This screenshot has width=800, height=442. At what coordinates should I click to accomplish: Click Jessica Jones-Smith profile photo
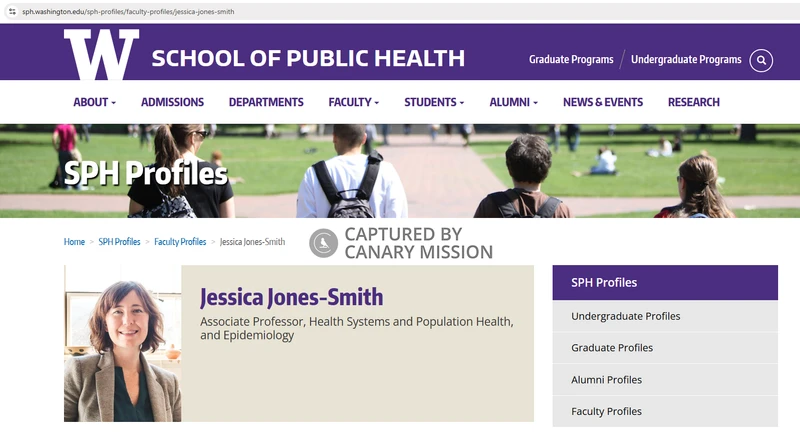[x=122, y=343]
